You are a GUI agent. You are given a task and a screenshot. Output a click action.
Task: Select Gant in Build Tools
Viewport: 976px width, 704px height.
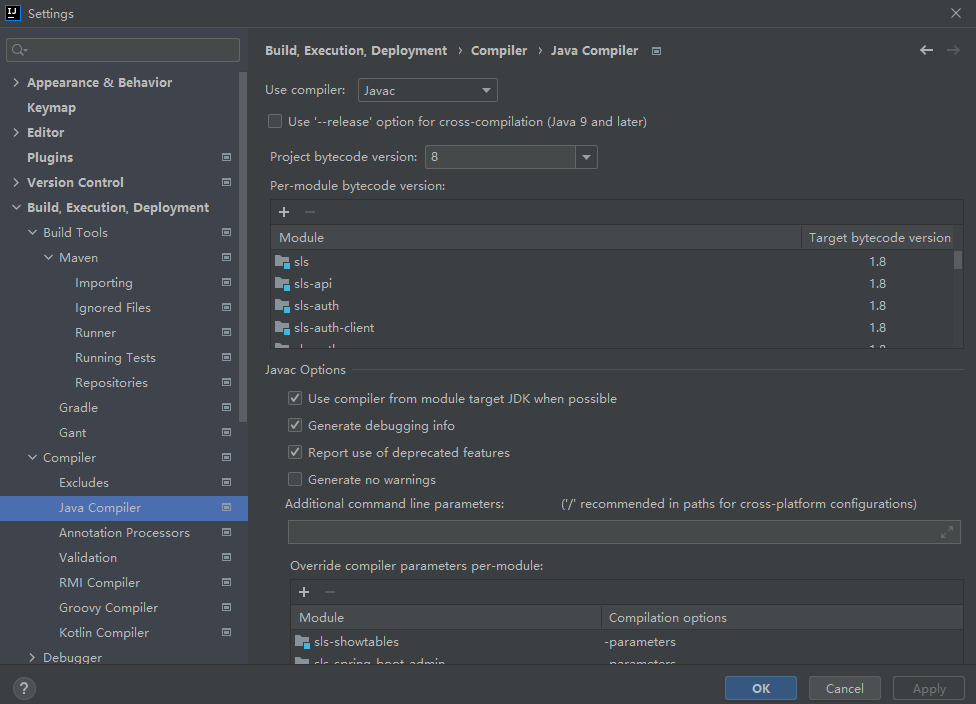72,433
